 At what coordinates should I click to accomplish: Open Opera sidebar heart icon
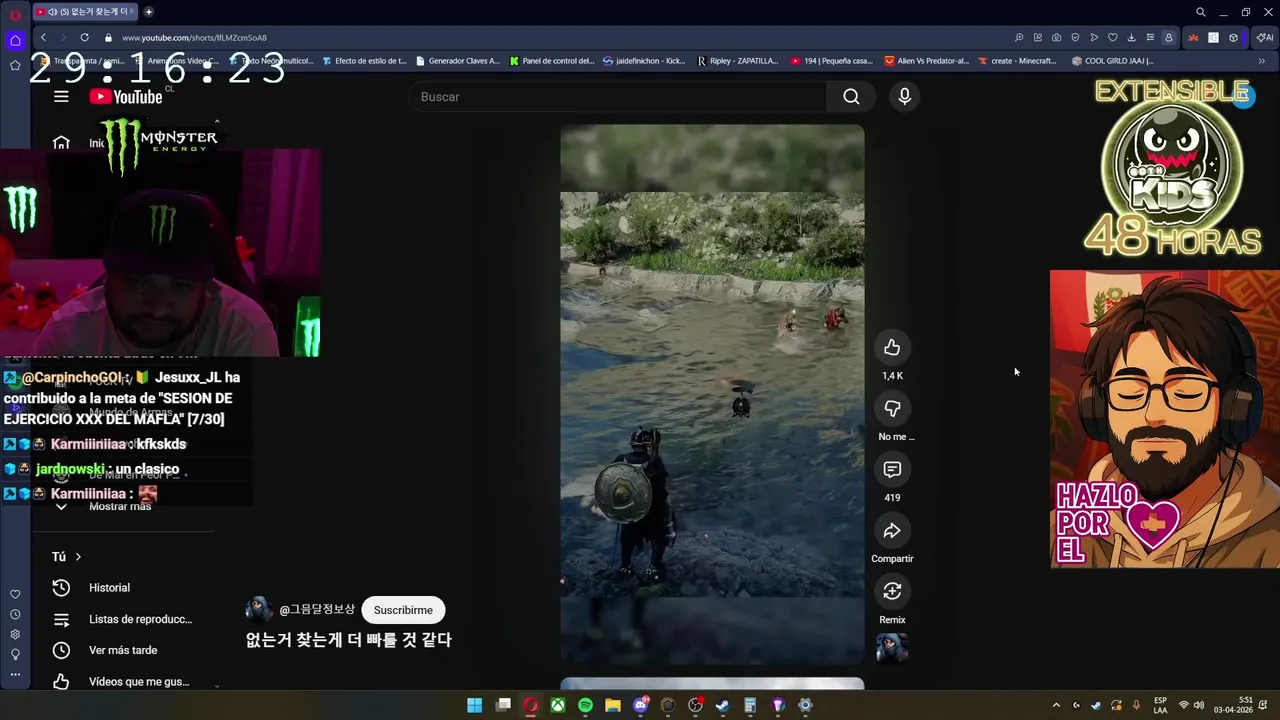click(x=15, y=594)
